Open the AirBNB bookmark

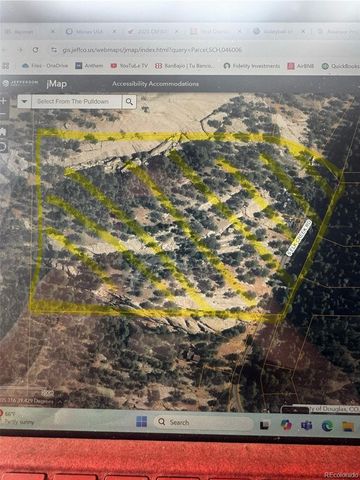(301, 66)
